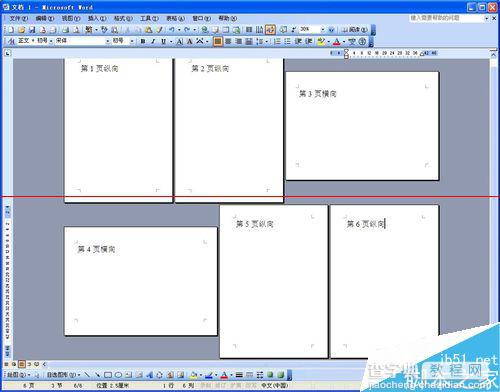Toggle Align Right button
Viewport: 500px width, 392px height.
239,41
